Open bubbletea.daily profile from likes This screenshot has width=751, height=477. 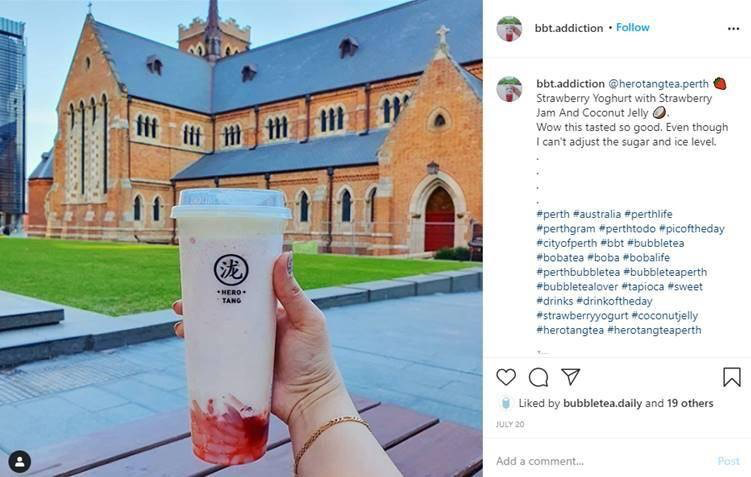tap(603, 403)
